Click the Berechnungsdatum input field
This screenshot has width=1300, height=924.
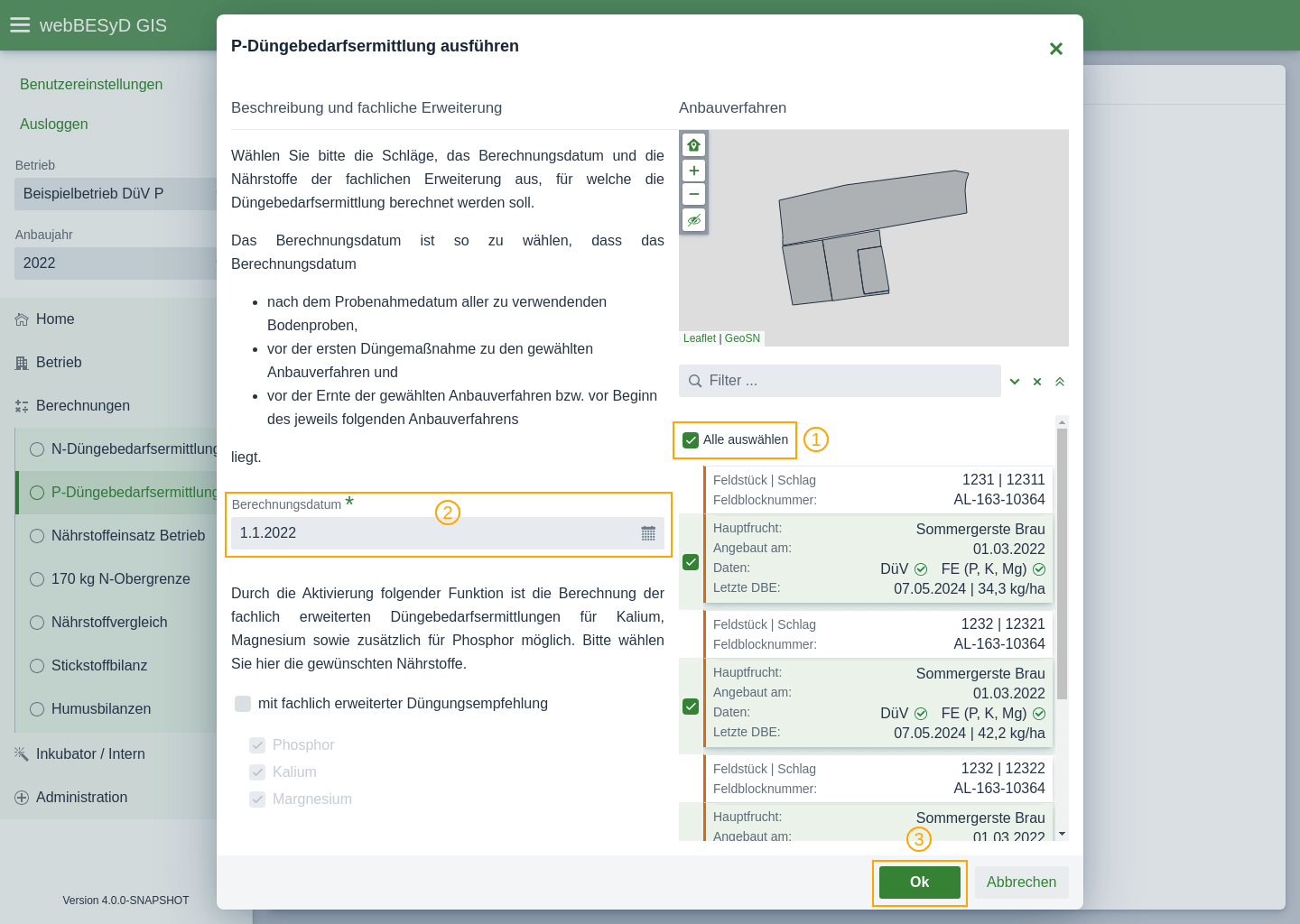click(448, 533)
